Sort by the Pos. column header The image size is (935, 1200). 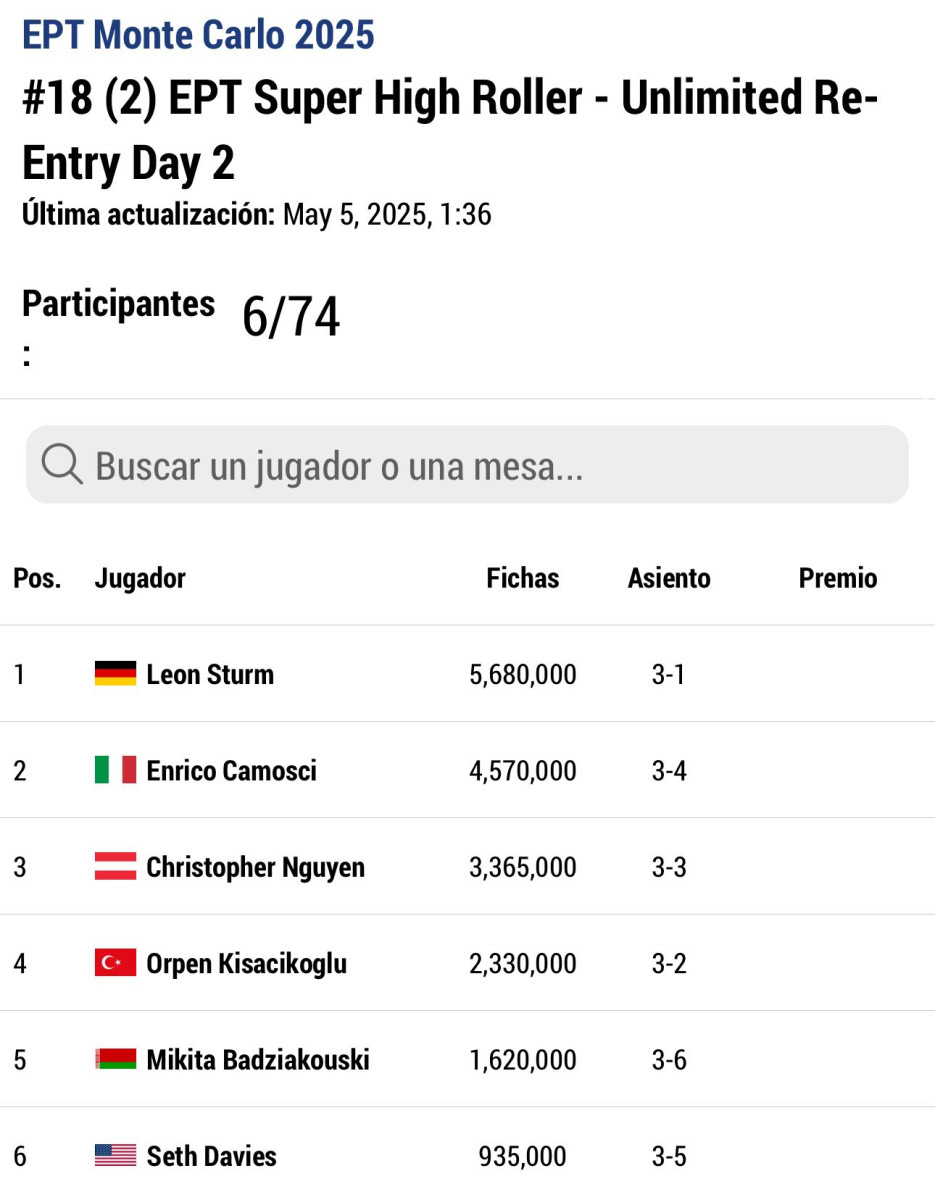[x=37, y=578]
